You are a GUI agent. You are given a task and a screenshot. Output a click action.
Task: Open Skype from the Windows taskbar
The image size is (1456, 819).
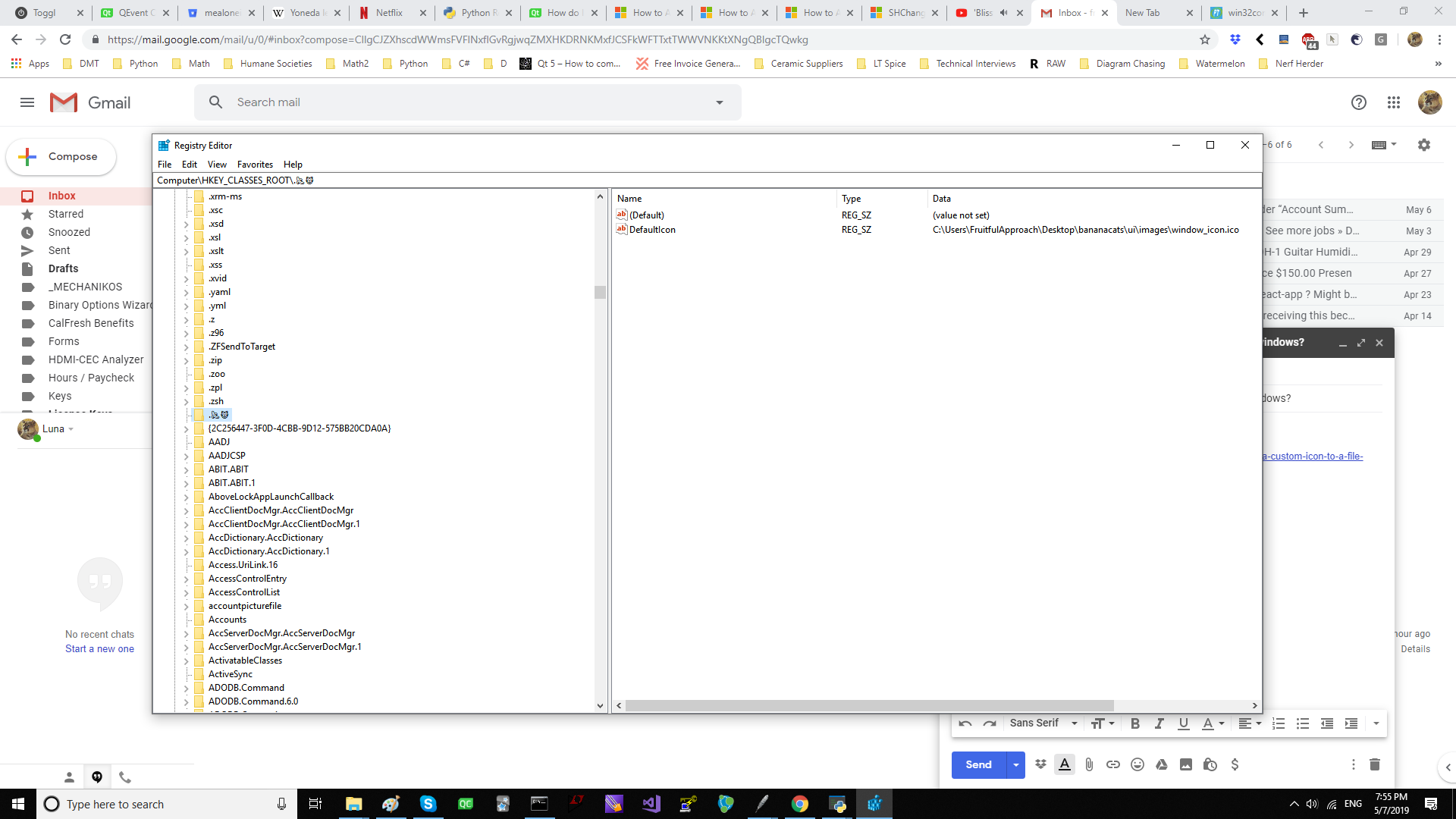click(428, 804)
